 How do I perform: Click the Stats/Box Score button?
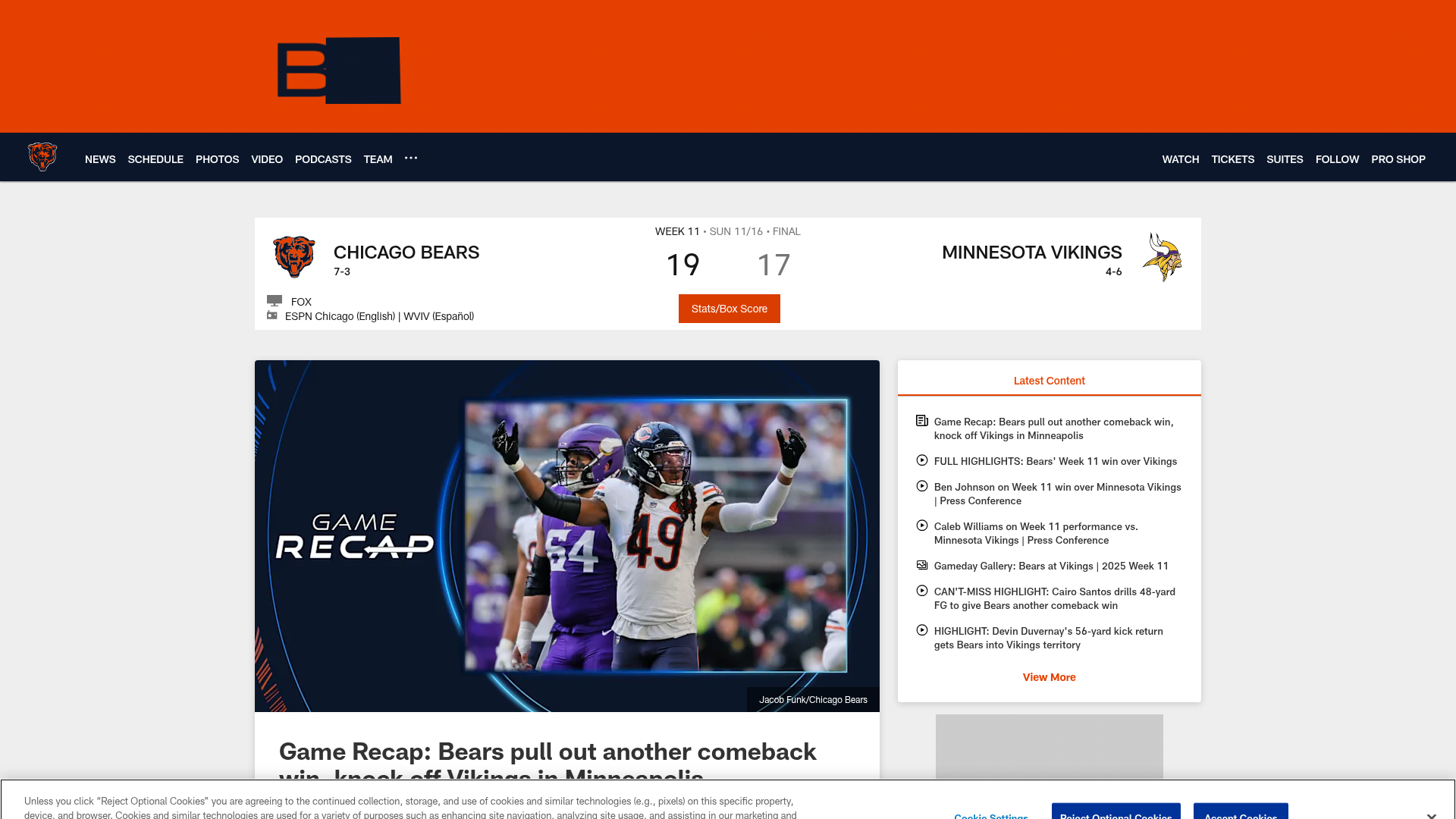click(x=729, y=309)
